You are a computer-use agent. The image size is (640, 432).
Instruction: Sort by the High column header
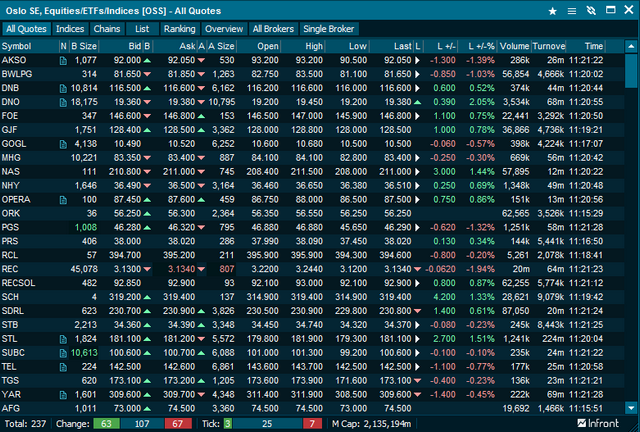click(x=303, y=46)
